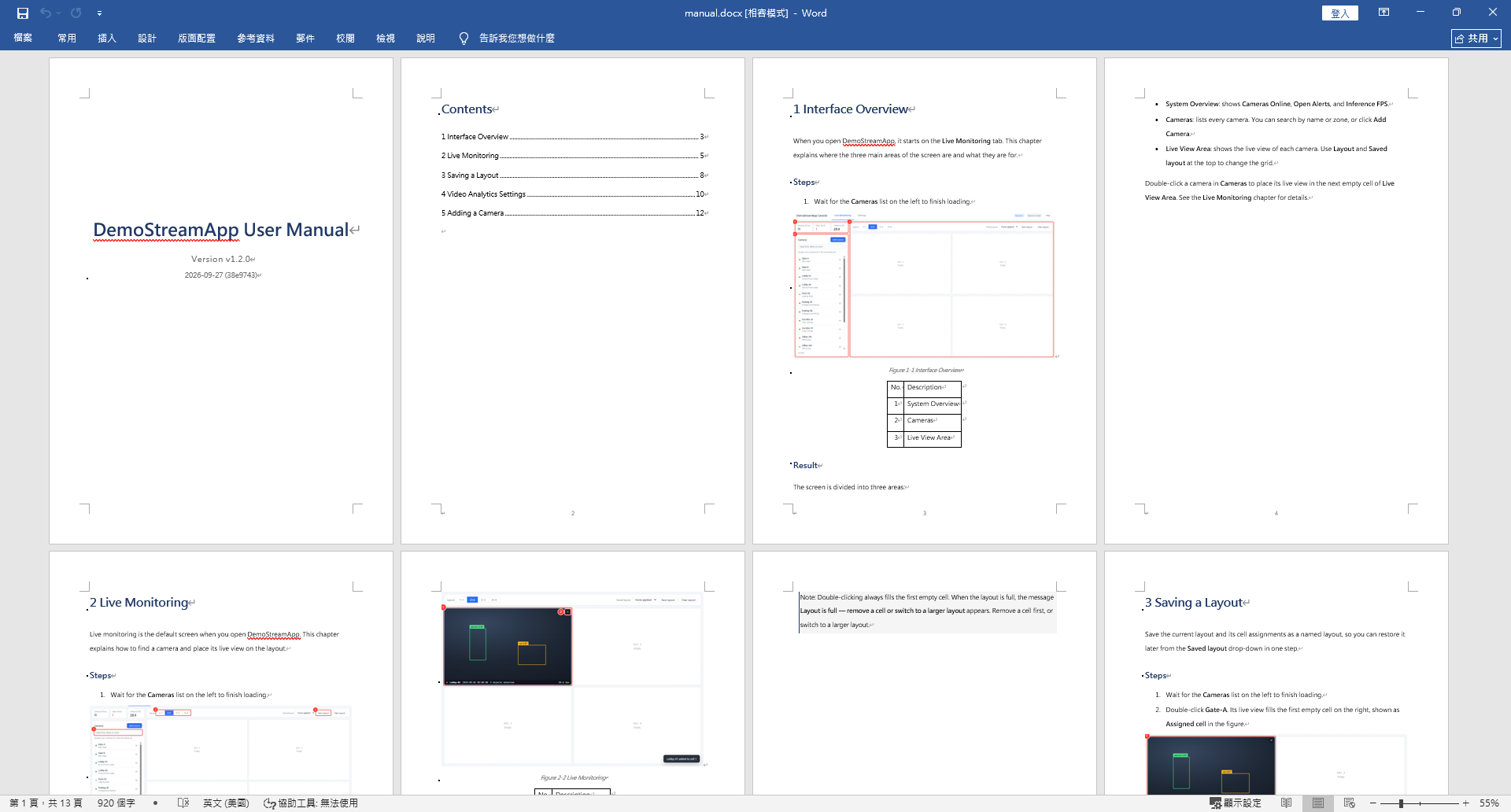Switch to the 郵件 (Mailings) tab

(305, 38)
